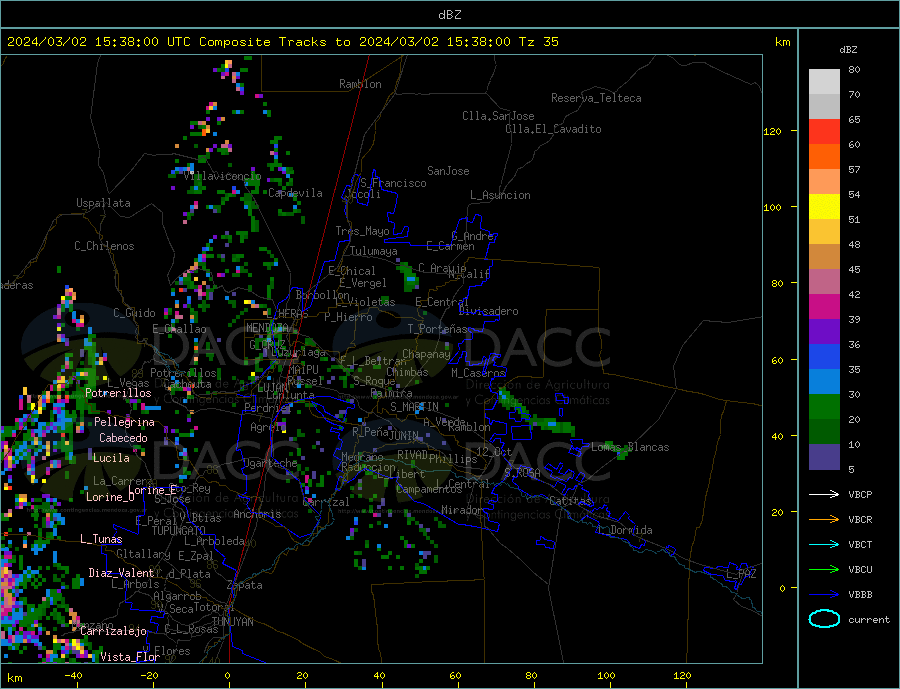Image resolution: width=900 pixels, height=689 pixels.
Task: Click the white VBCP arrow legend icon
Action: [x=824, y=494]
